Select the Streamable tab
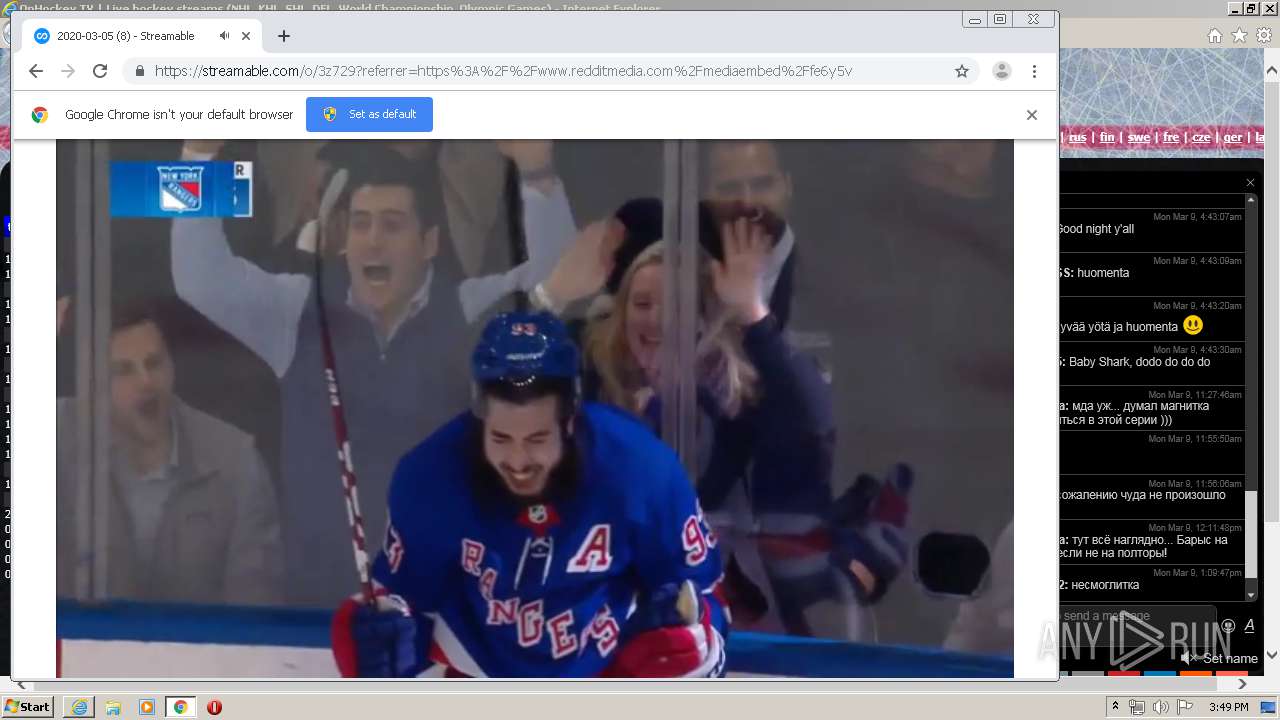 (142, 36)
